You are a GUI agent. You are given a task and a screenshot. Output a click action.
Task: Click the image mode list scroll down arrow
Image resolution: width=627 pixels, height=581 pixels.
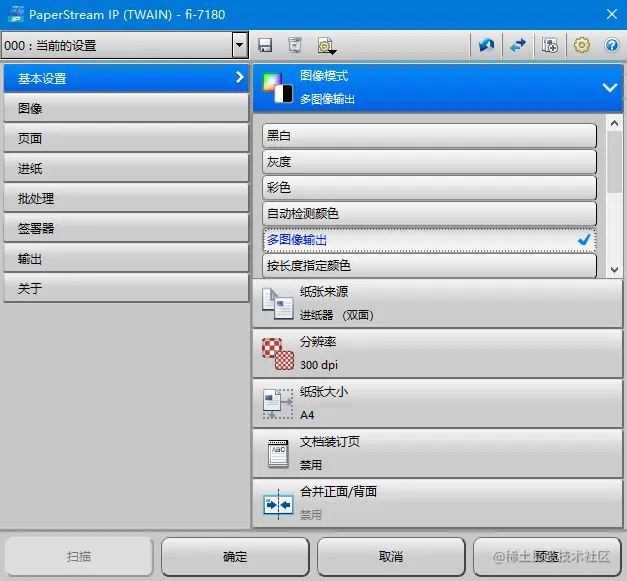click(614, 270)
